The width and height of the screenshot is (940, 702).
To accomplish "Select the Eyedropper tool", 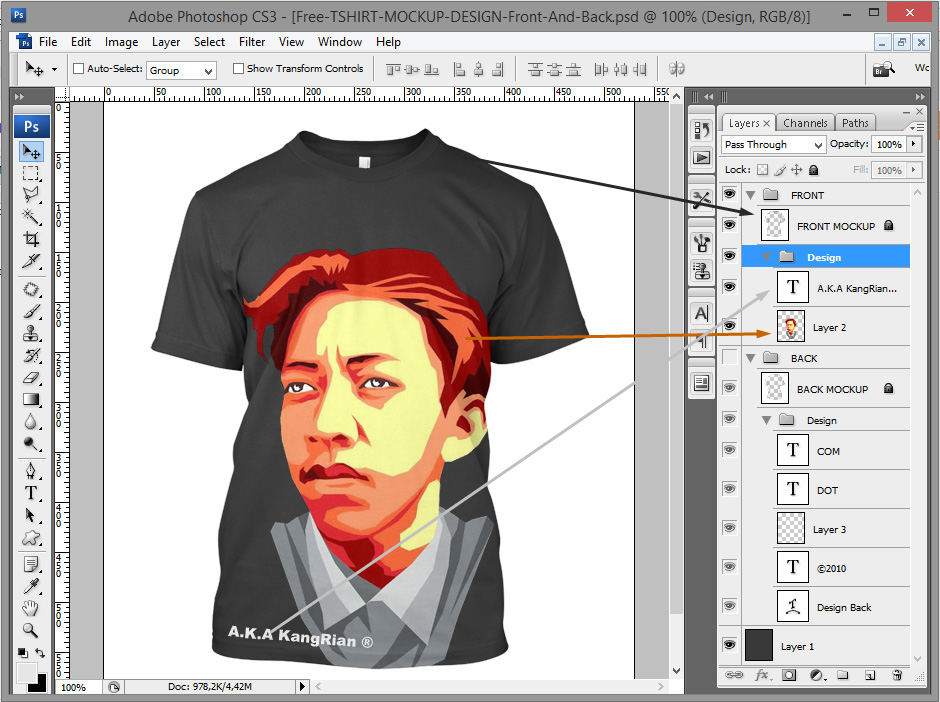I will pyautogui.click(x=31, y=587).
